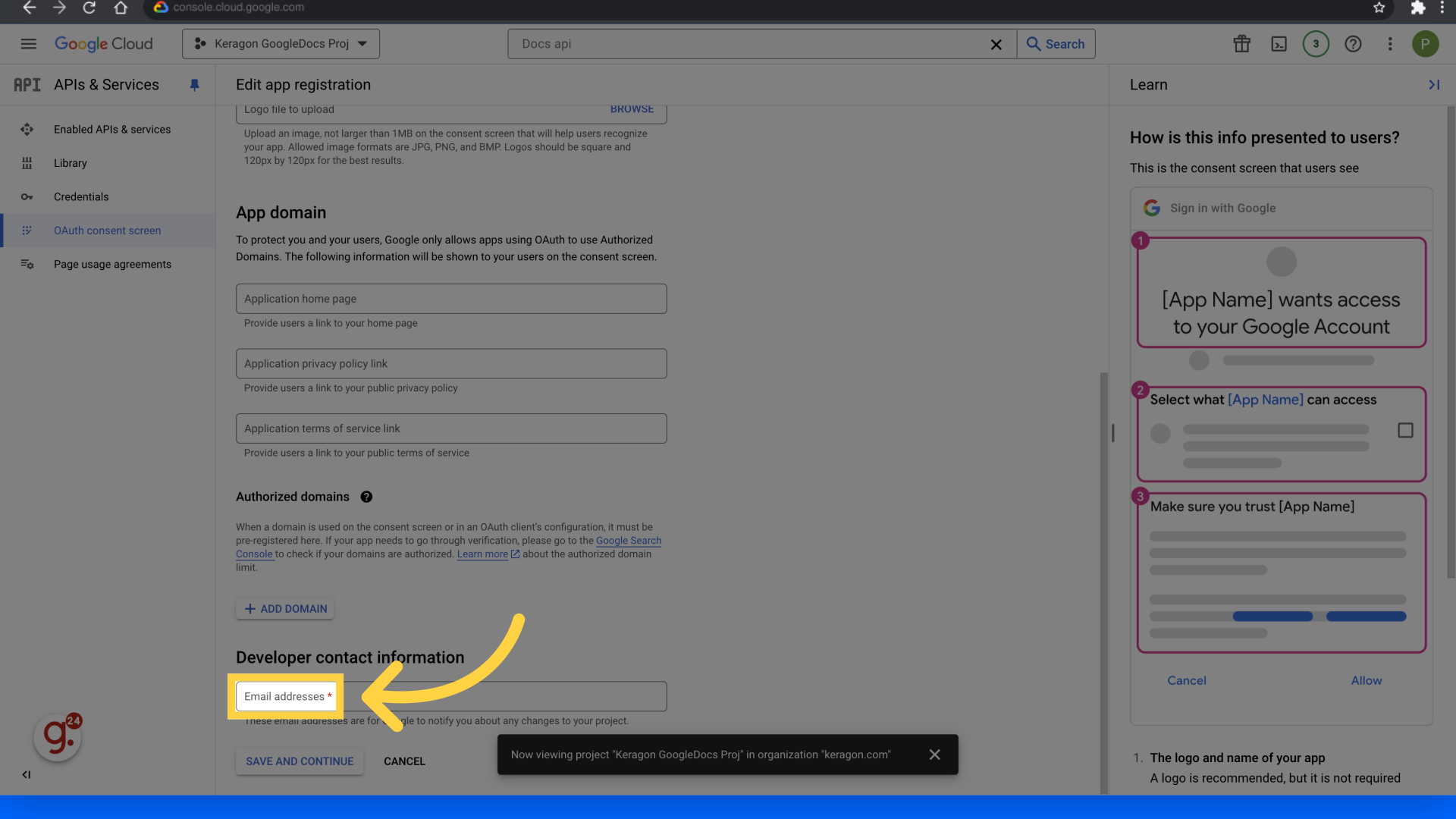Select OAuth consent screen in sidebar
The image size is (1456, 819).
coord(108,231)
